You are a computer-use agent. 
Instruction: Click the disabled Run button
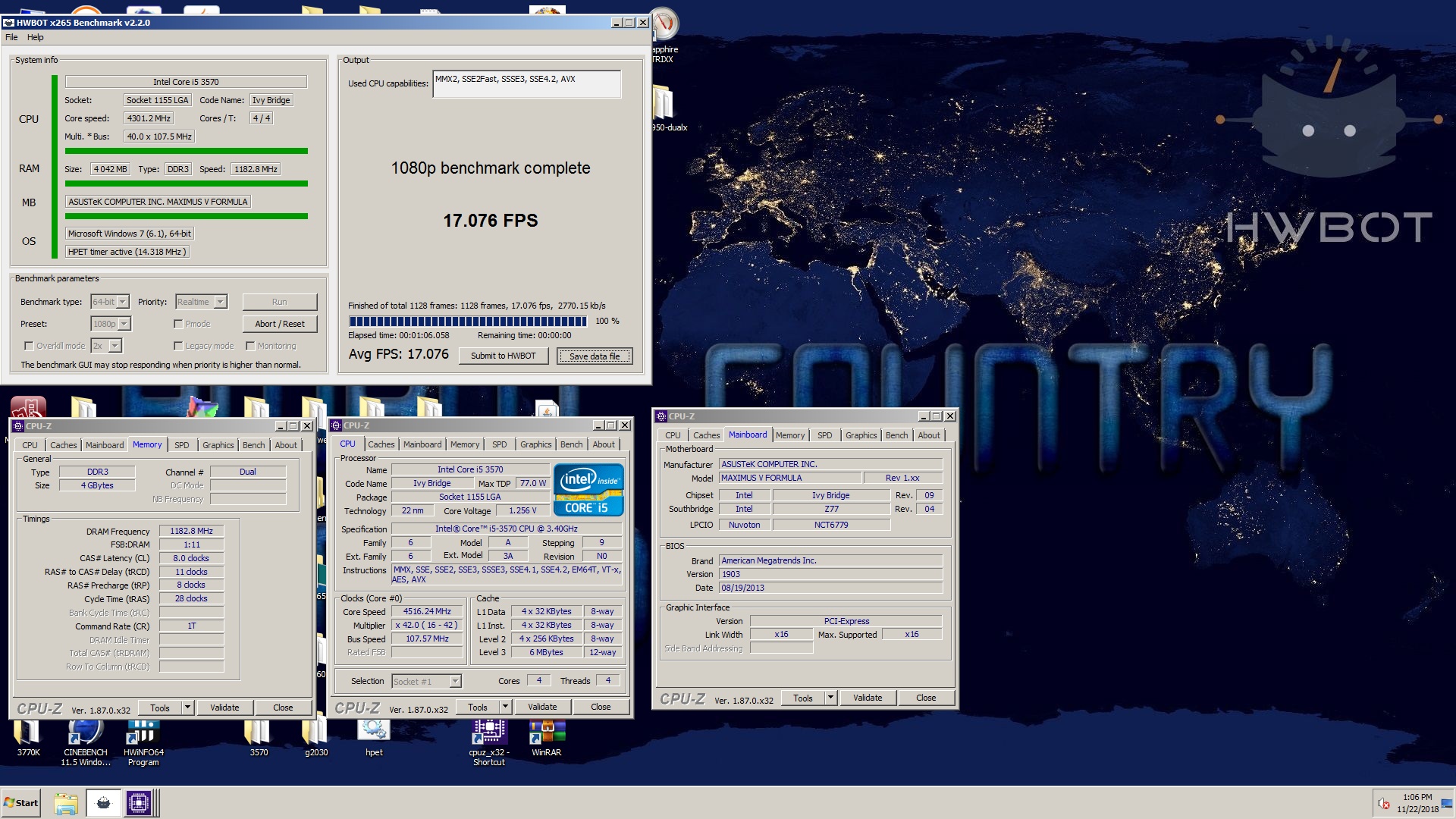pyautogui.click(x=280, y=302)
